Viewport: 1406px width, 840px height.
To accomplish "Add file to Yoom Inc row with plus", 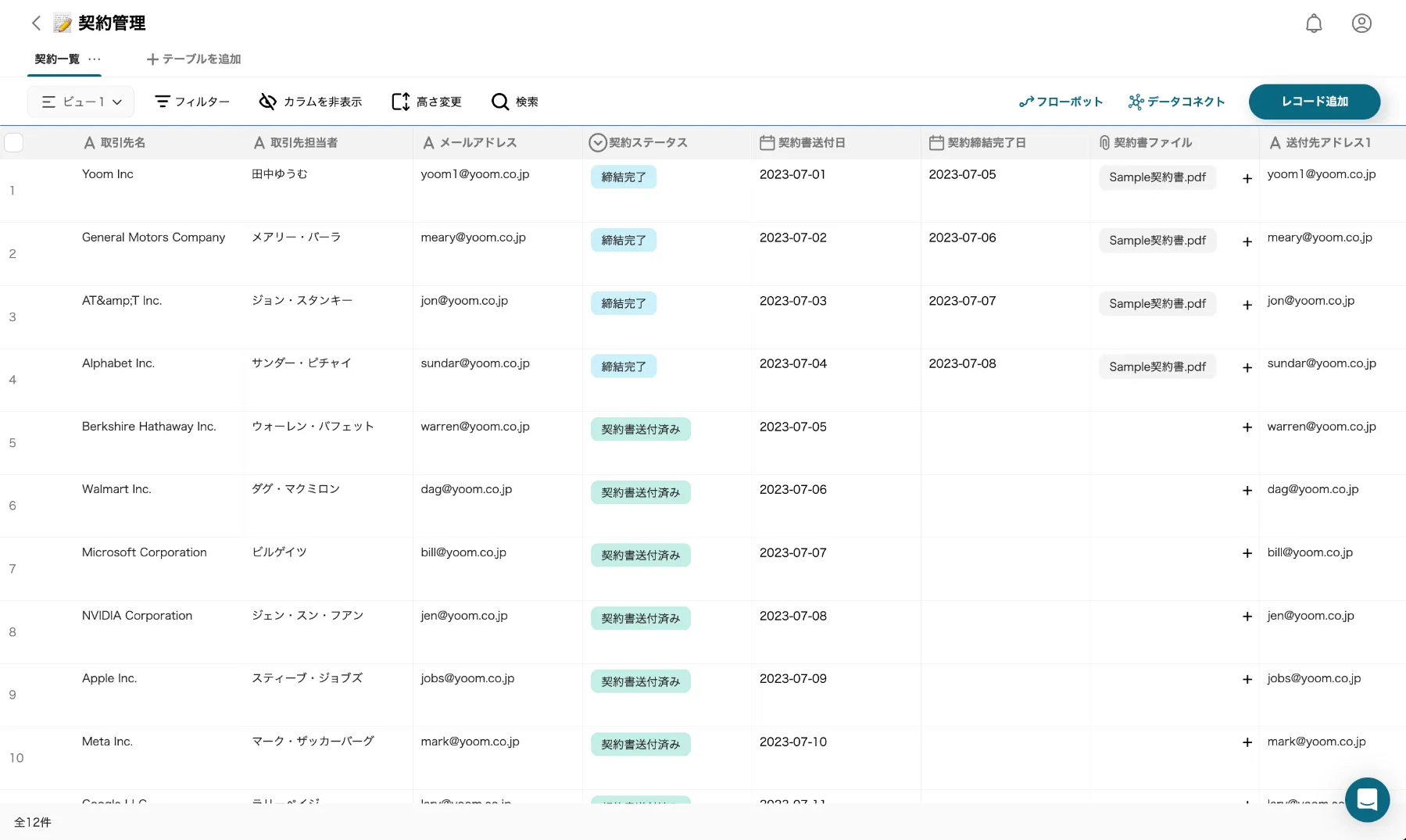I will [1247, 178].
